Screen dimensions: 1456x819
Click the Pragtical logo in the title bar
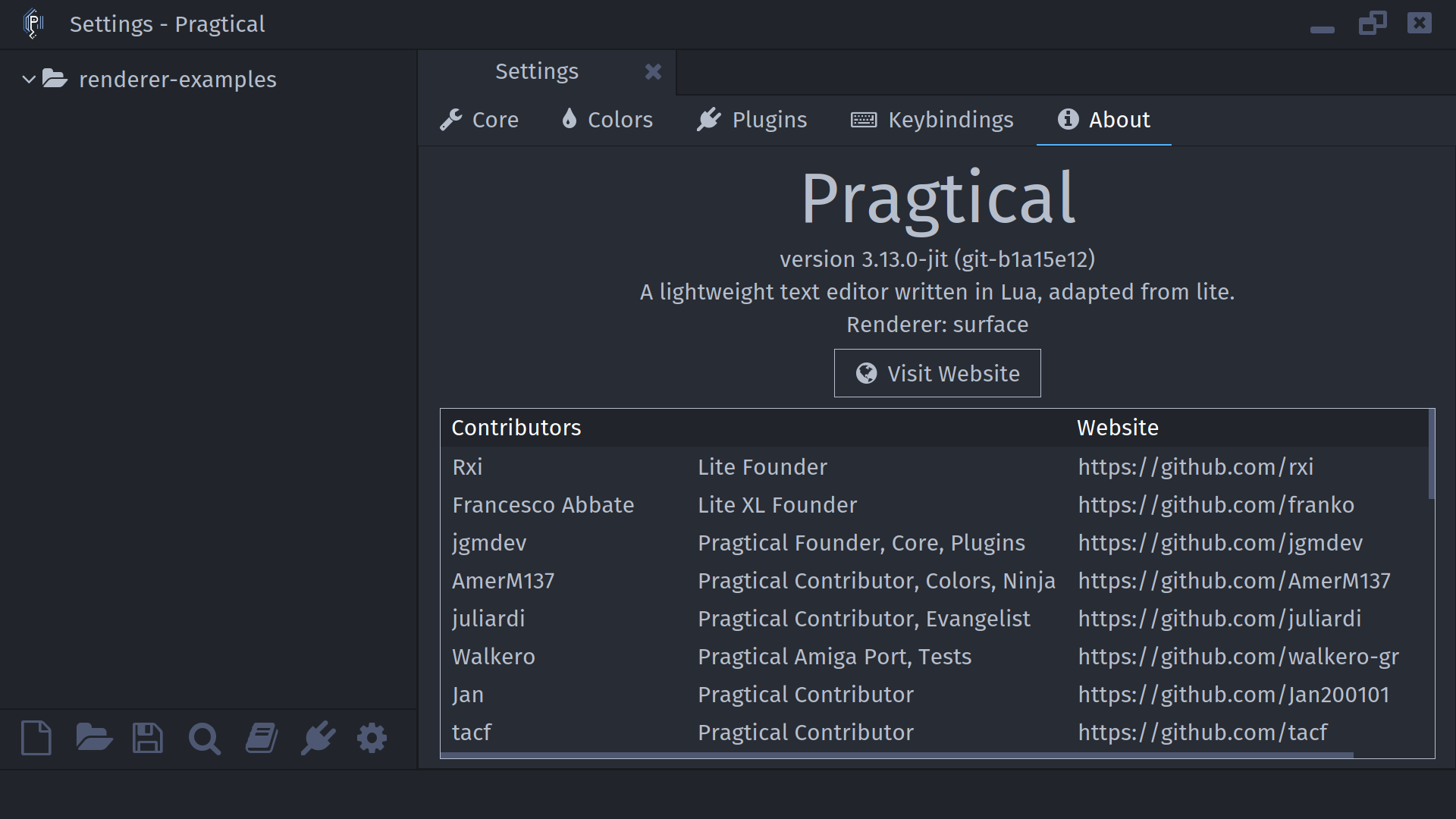(x=33, y=24)
